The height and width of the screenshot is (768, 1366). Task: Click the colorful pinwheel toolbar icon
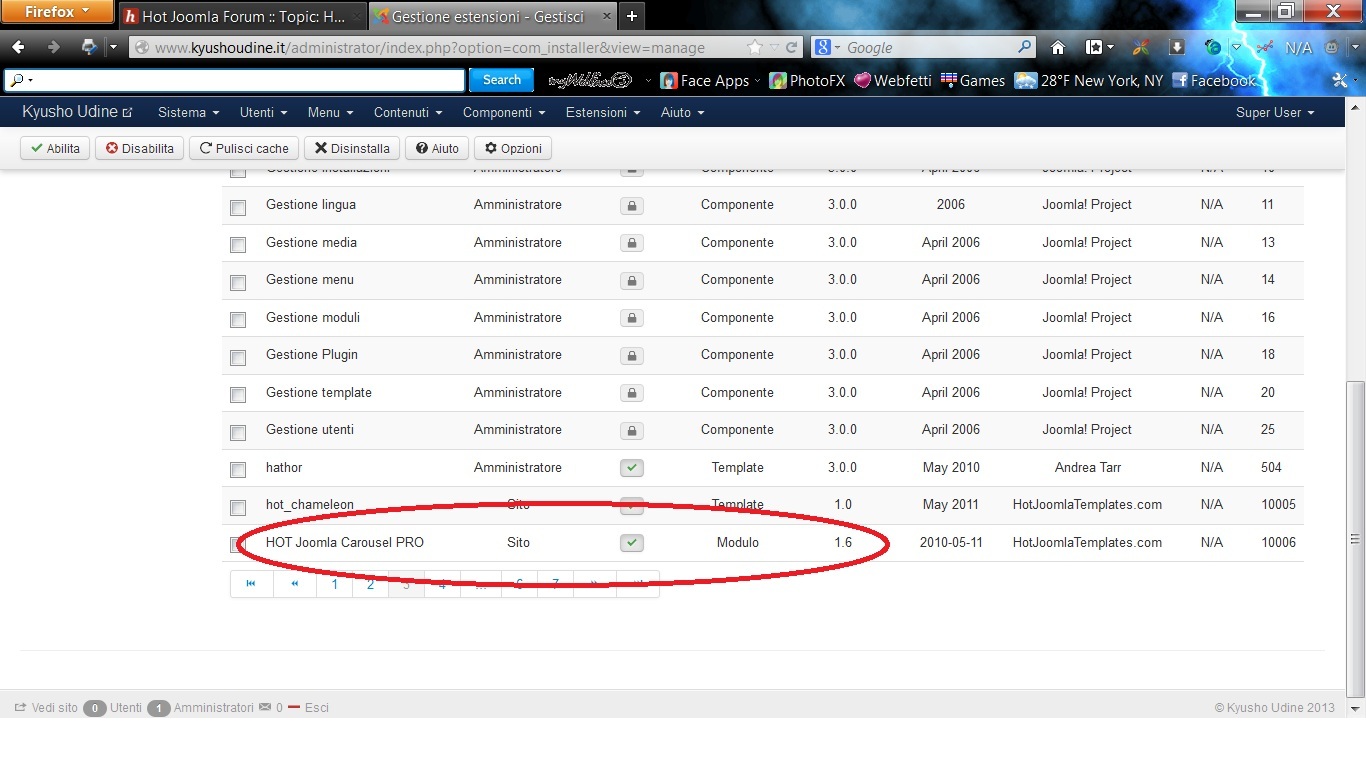(x=1141, y=47)
